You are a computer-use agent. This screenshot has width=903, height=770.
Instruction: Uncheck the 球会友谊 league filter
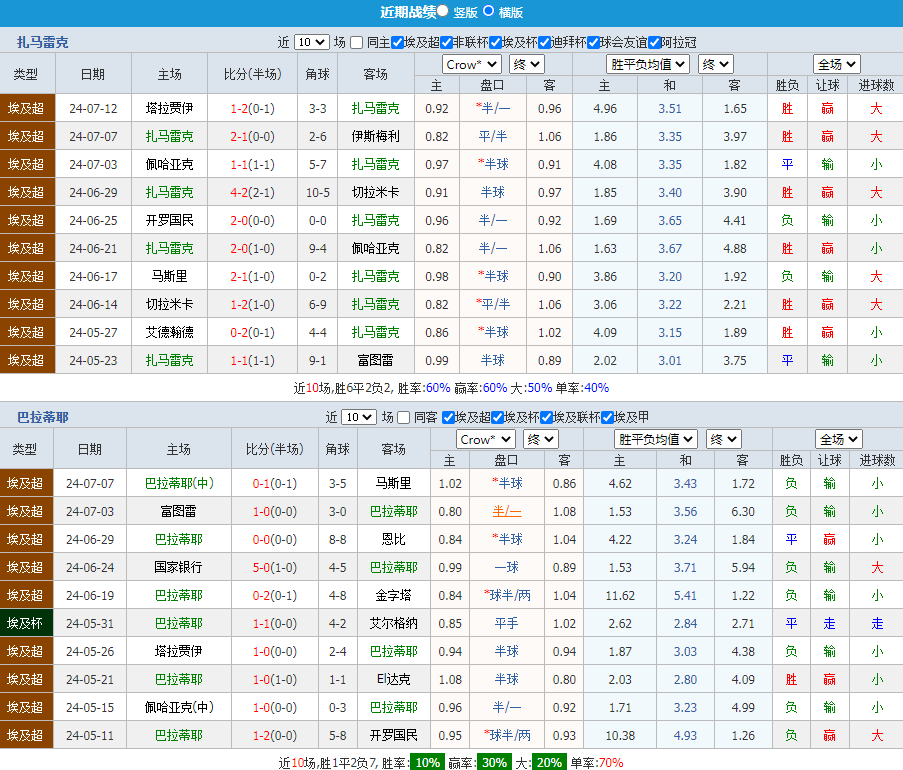(x=593, y=42)
